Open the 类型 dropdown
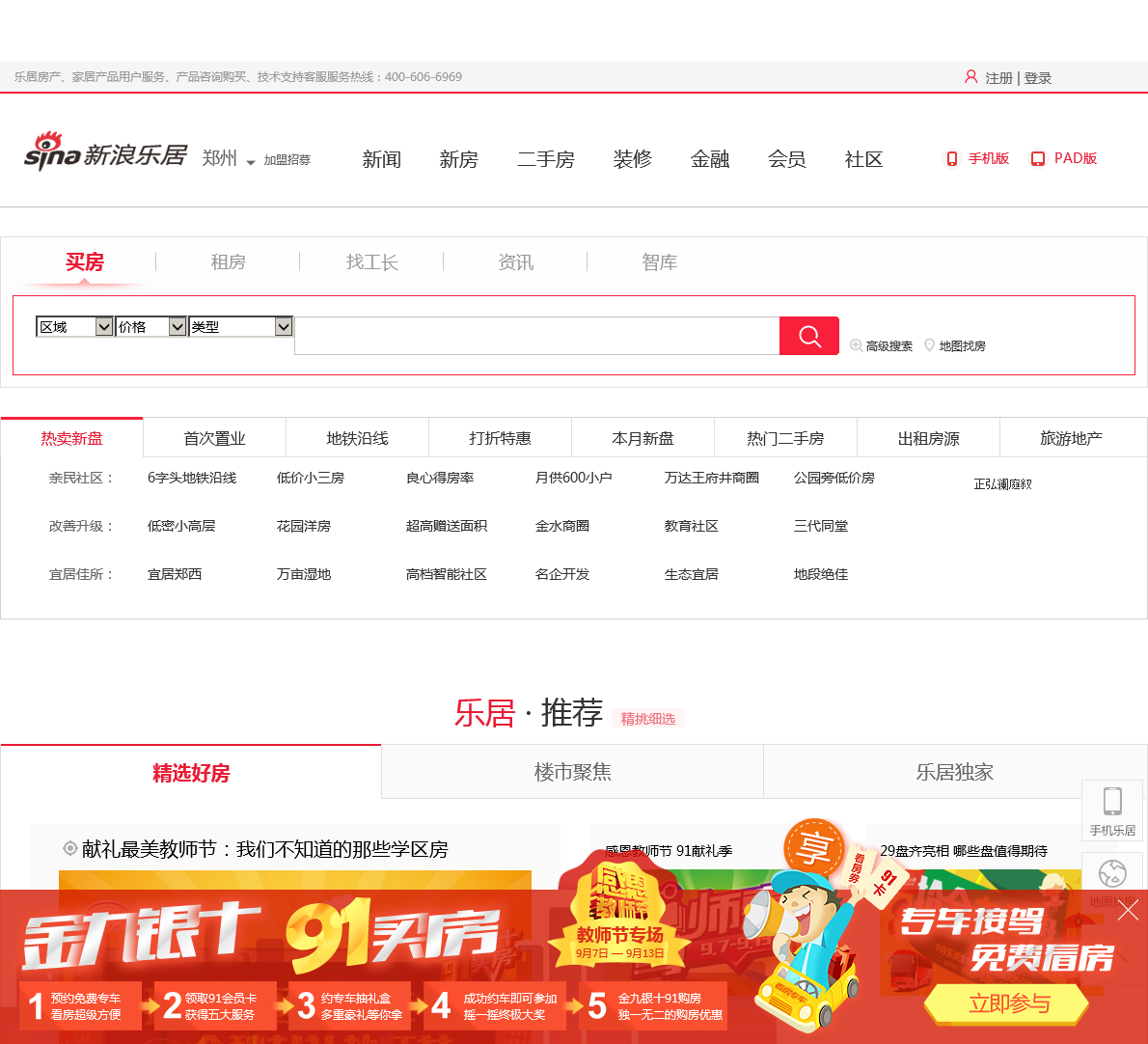 coord(241,326)
